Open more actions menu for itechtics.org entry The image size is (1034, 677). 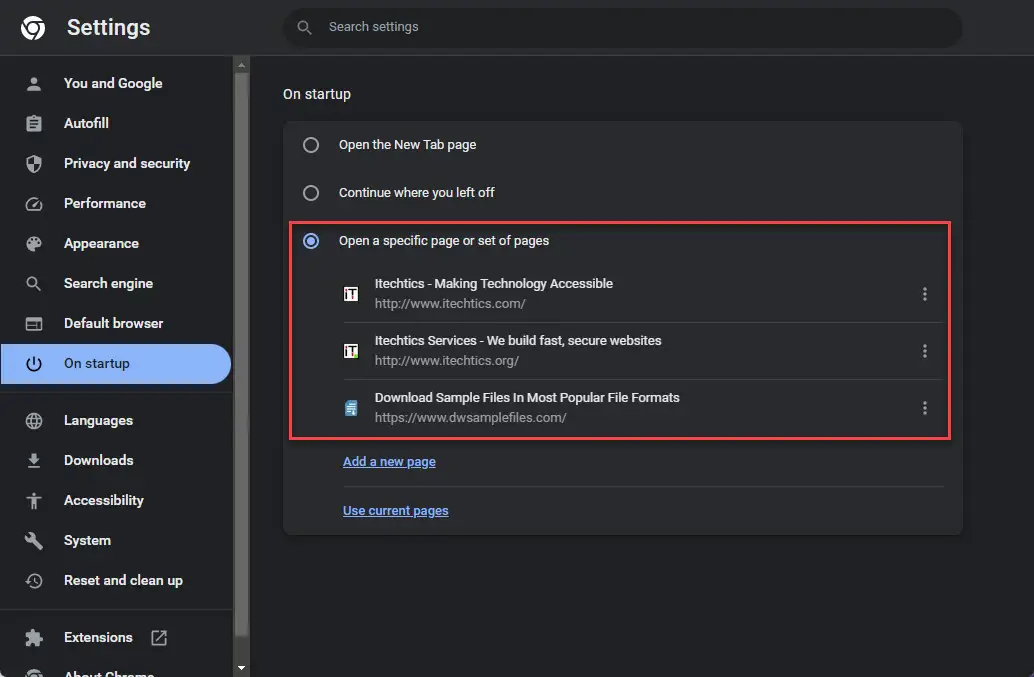925,351
